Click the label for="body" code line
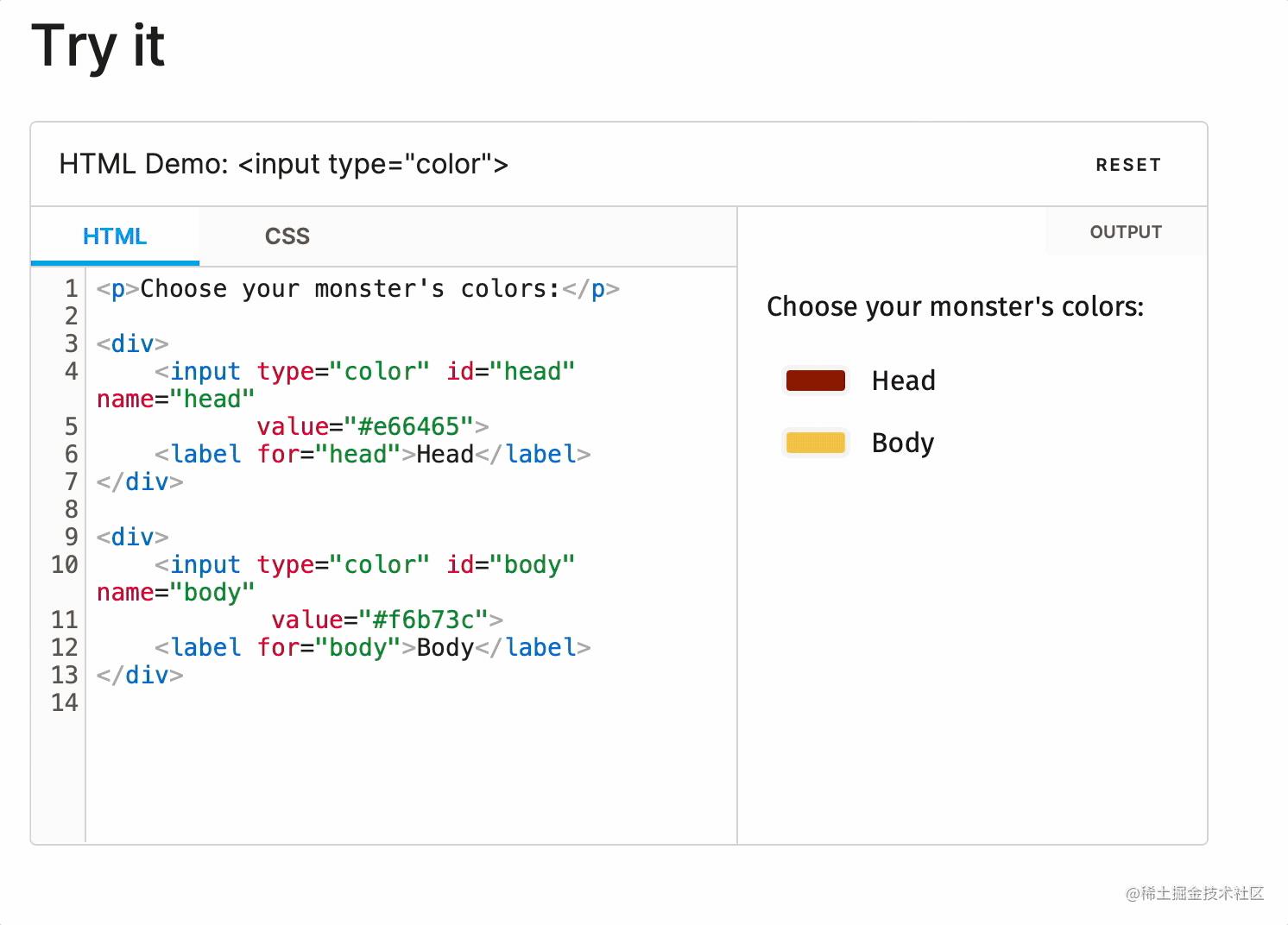Screen dimensions: 1288x925 point(372,647)
